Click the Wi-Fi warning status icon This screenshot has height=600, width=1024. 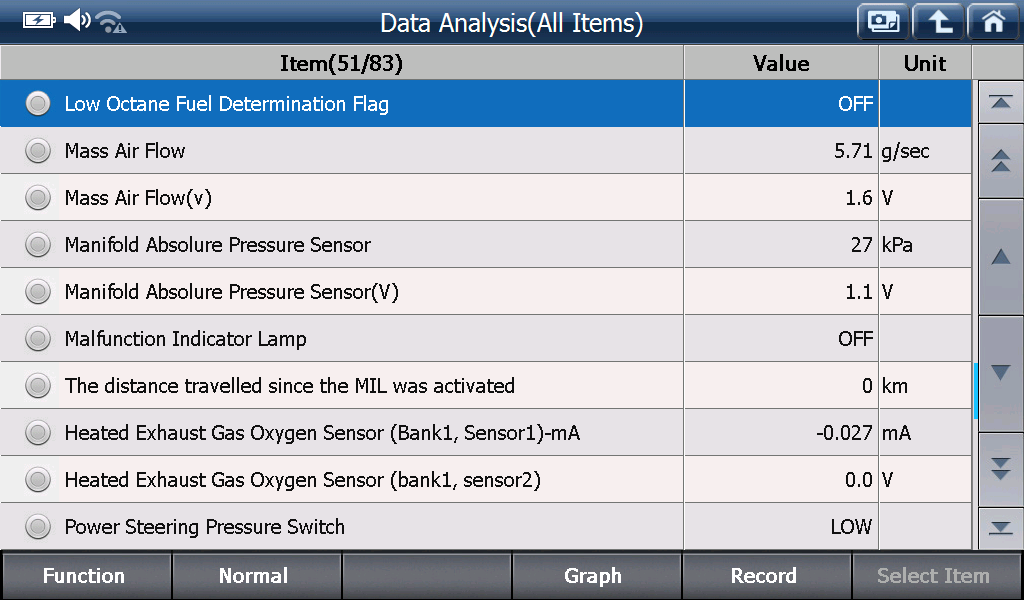coord(111,22)
